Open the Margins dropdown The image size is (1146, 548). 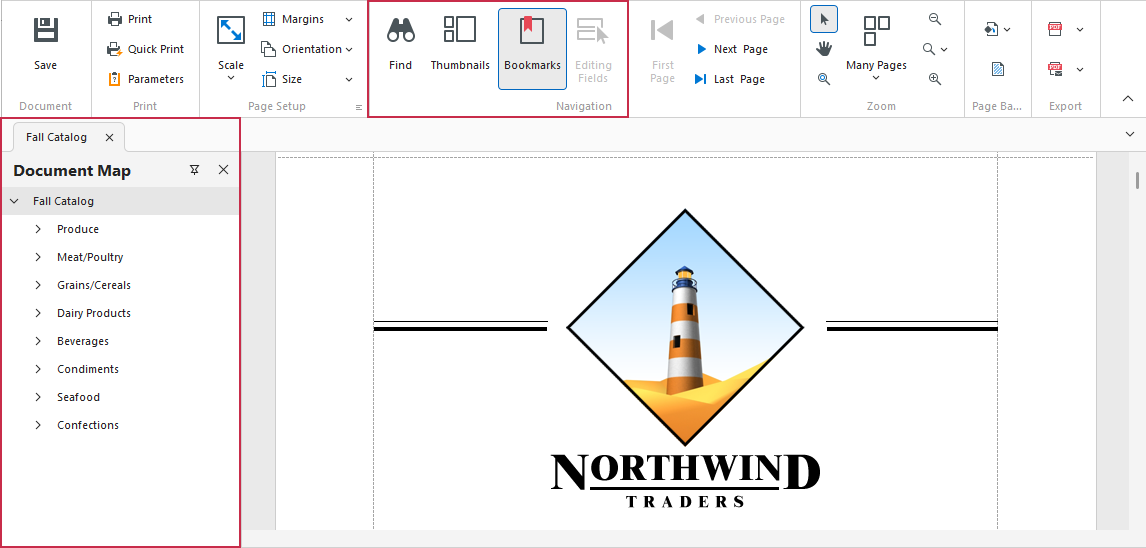click(307, 19)
